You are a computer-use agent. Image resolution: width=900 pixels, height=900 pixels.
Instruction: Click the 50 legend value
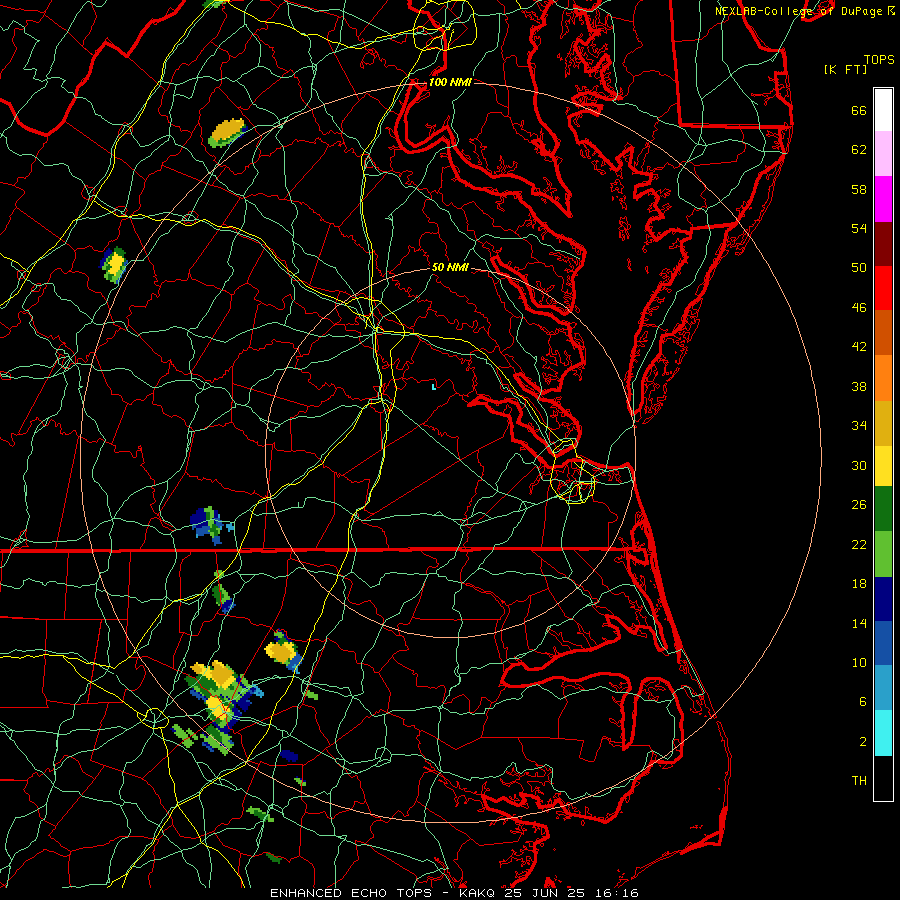(859, 267)
